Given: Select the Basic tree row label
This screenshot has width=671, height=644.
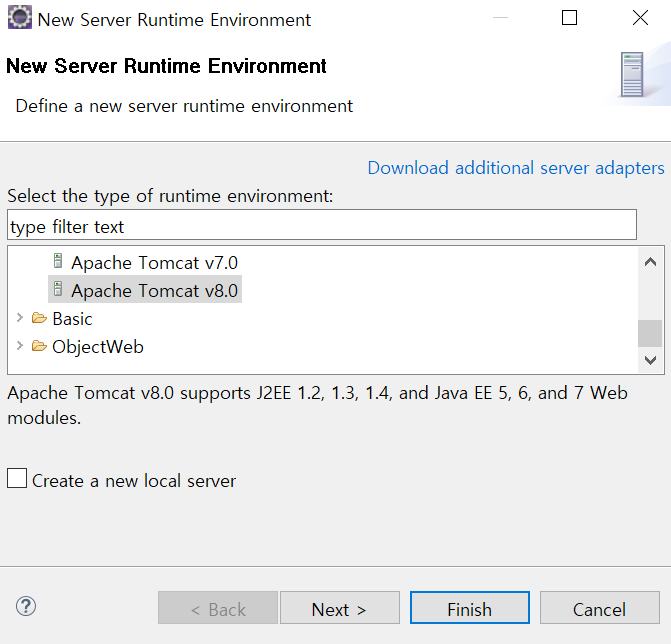Looking at the screenshot, I should click(x=72, y=319).
